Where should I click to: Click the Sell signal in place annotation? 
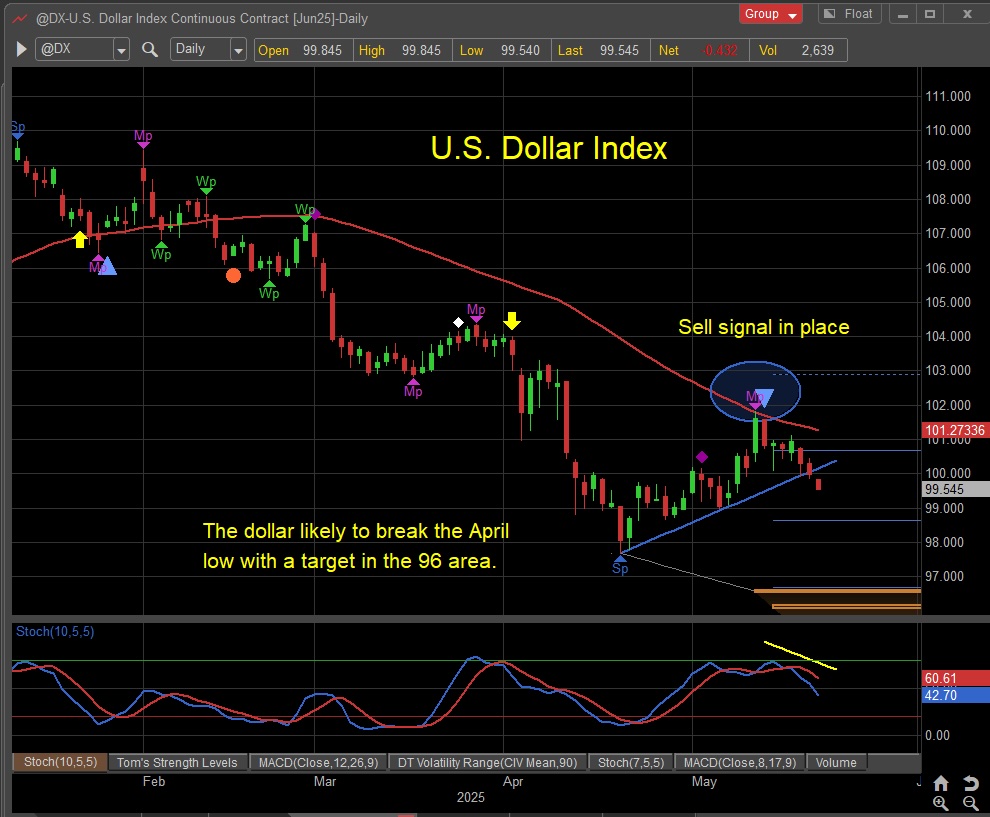pos(763,326)
